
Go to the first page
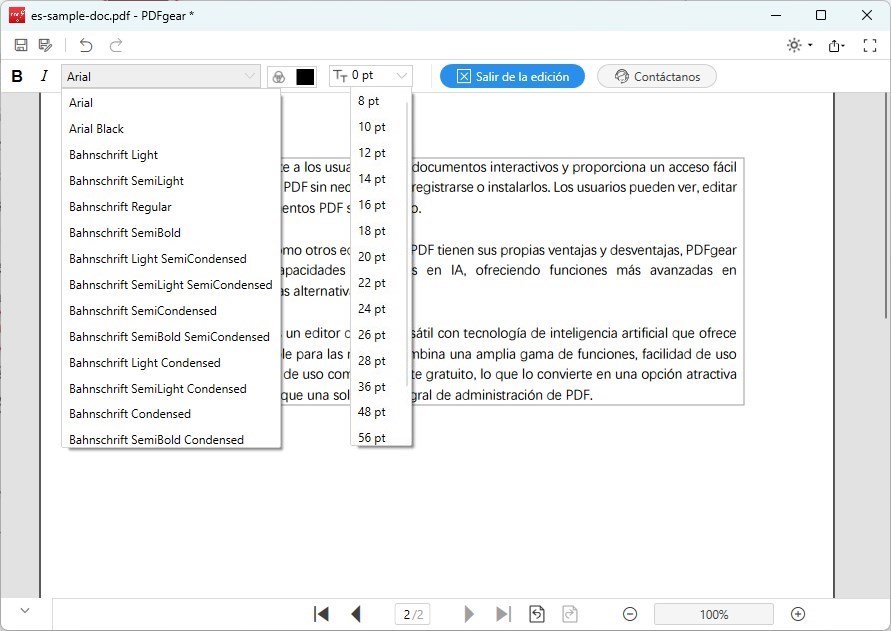(x=321, y=614)
